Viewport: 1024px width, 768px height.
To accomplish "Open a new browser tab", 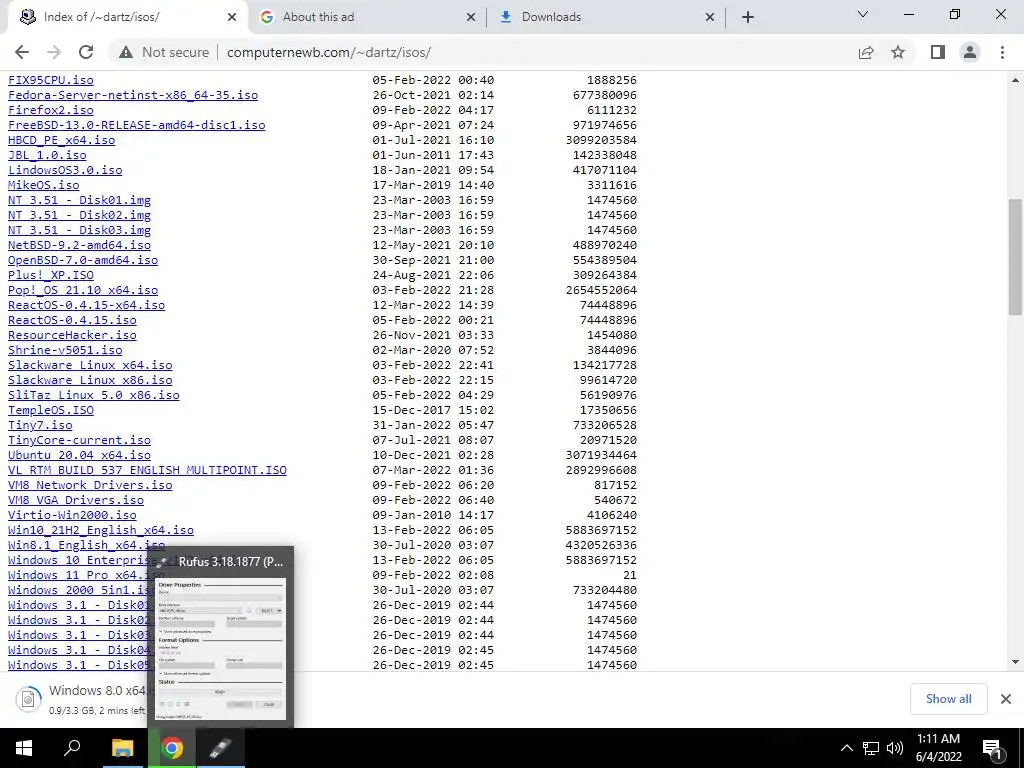I will click(748, 17).
